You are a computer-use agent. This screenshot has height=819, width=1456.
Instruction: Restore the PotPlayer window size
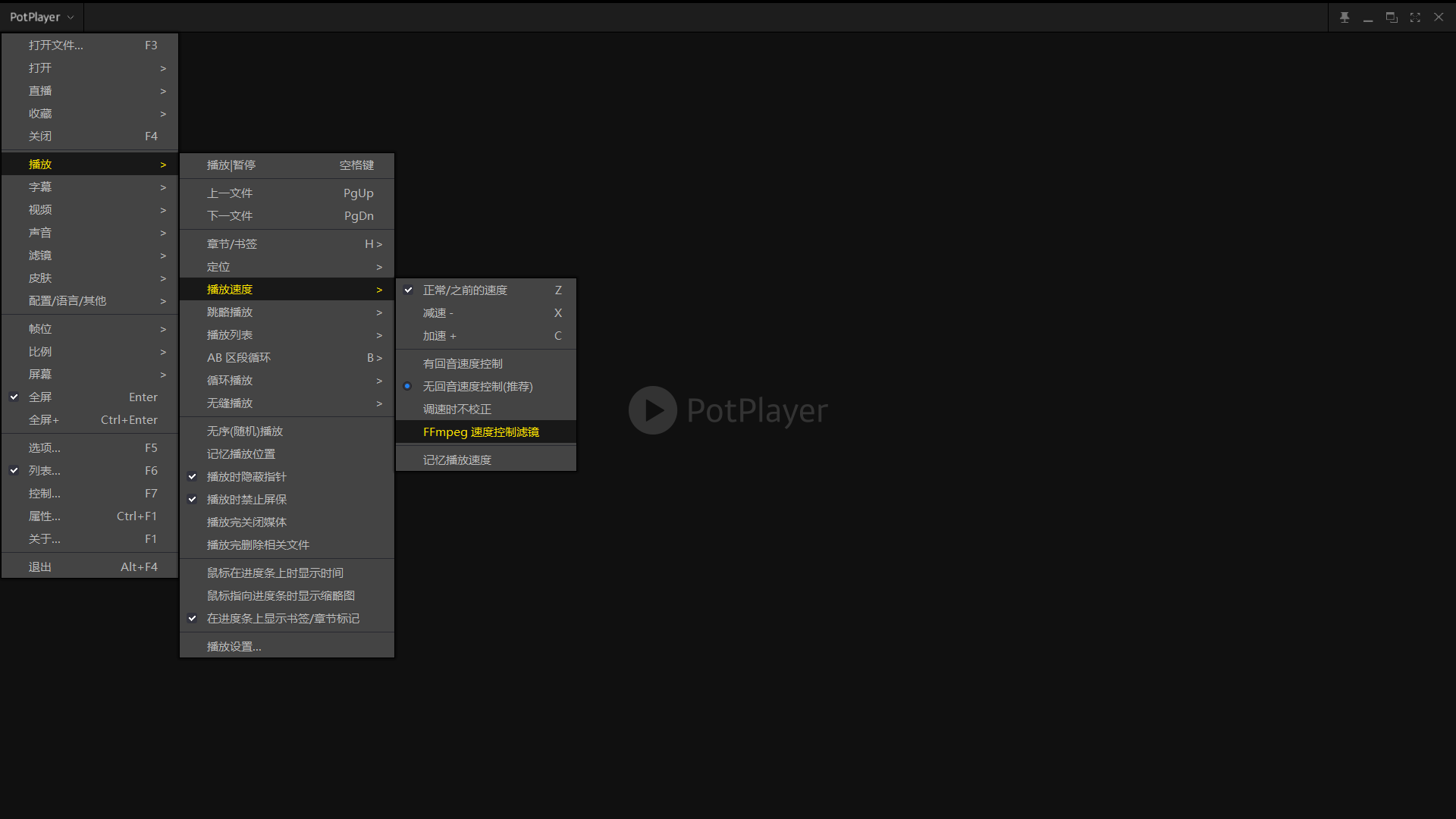click(1392, 17)
